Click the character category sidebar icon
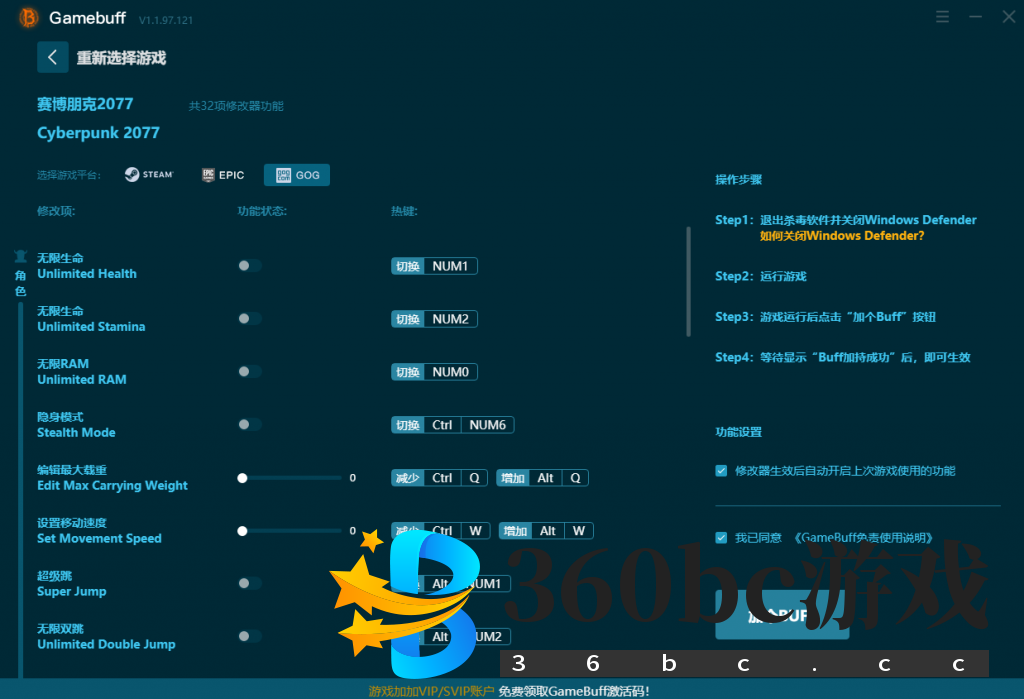Viewport: 1024px width, 699px height. [20, 273]
